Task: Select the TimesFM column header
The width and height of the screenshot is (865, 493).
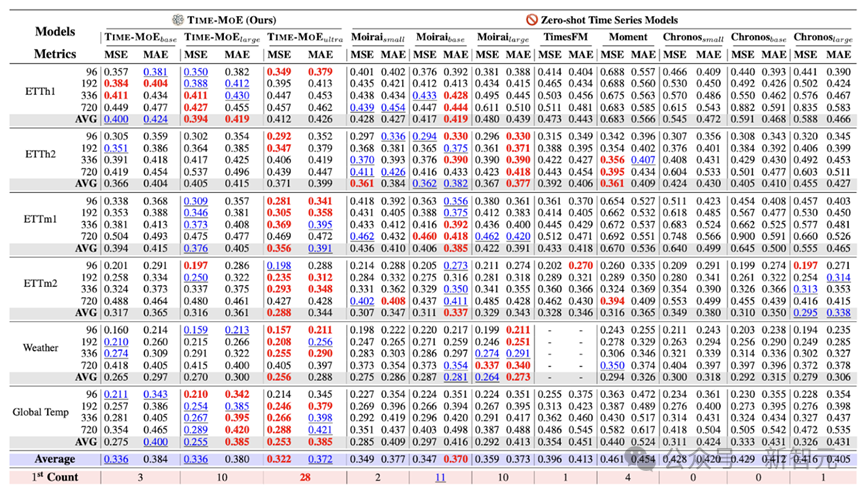Action: 563,36
